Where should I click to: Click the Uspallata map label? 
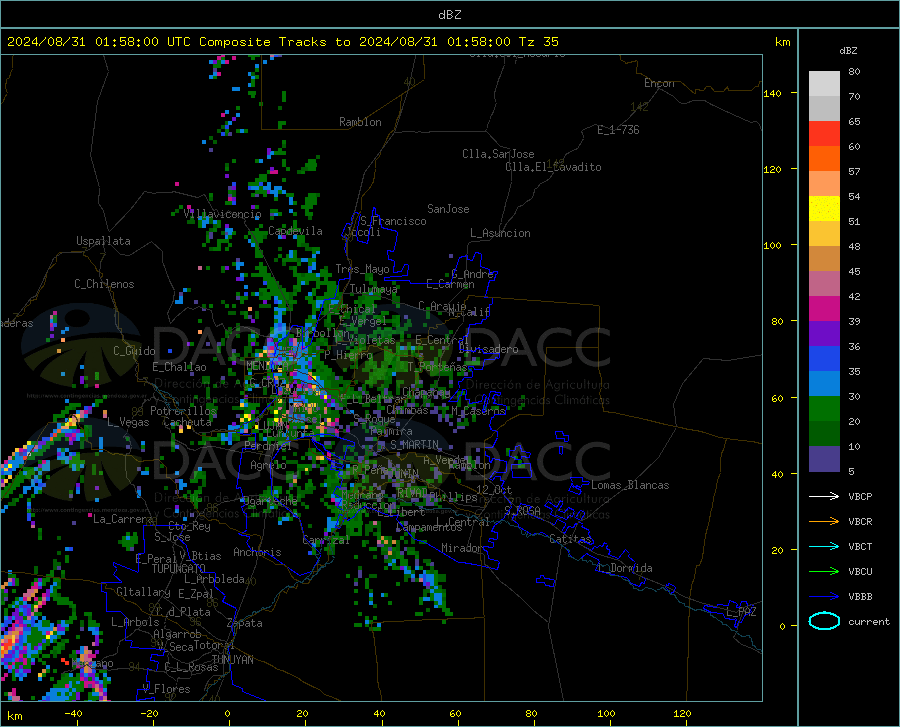coord(103,241)
